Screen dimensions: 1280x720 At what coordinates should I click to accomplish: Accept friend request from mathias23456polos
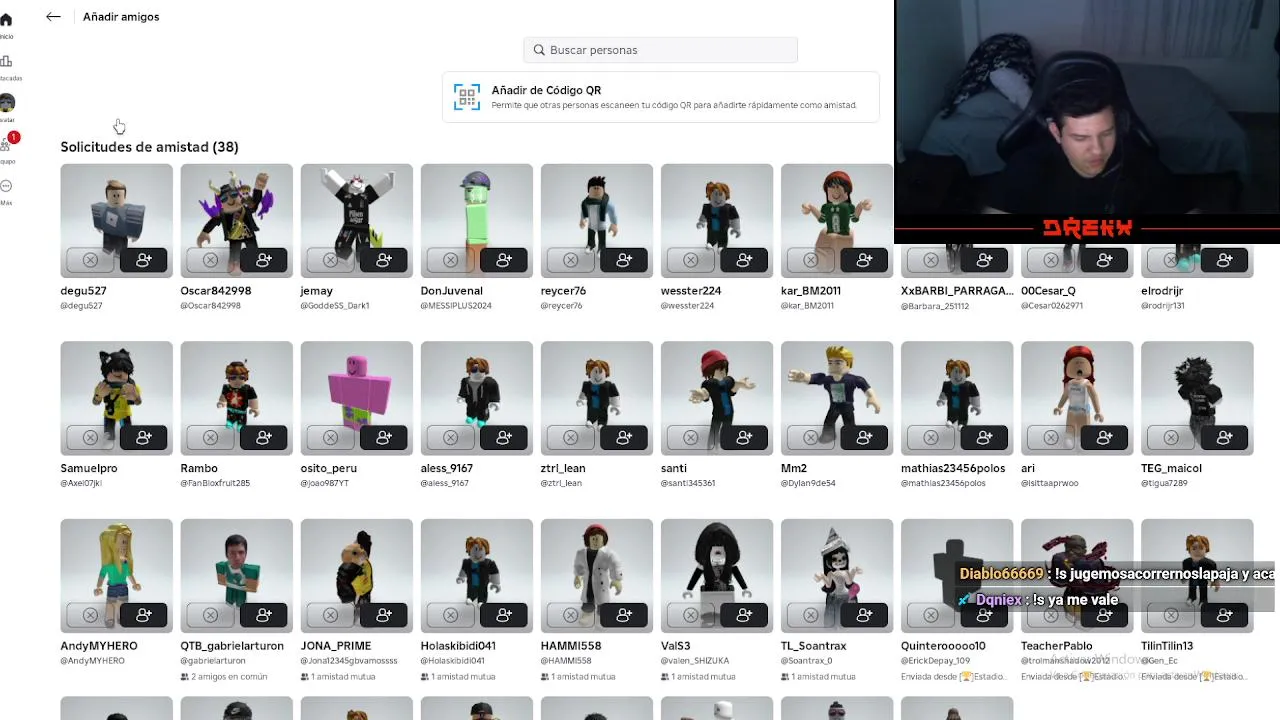[984, 437]
